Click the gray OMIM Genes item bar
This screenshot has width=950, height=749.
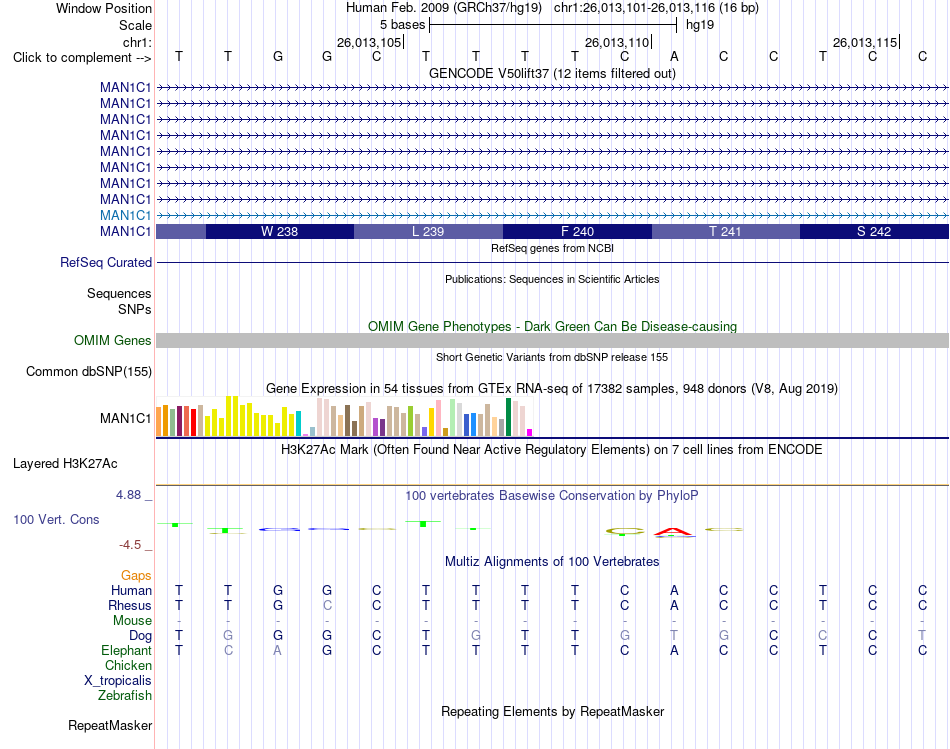pos(552,341)
